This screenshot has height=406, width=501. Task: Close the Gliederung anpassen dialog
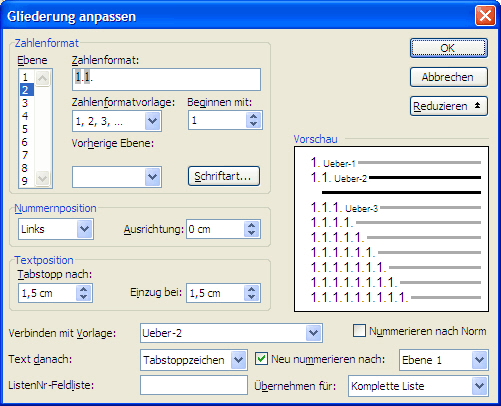pyautogui.click(x=485, y=16)
